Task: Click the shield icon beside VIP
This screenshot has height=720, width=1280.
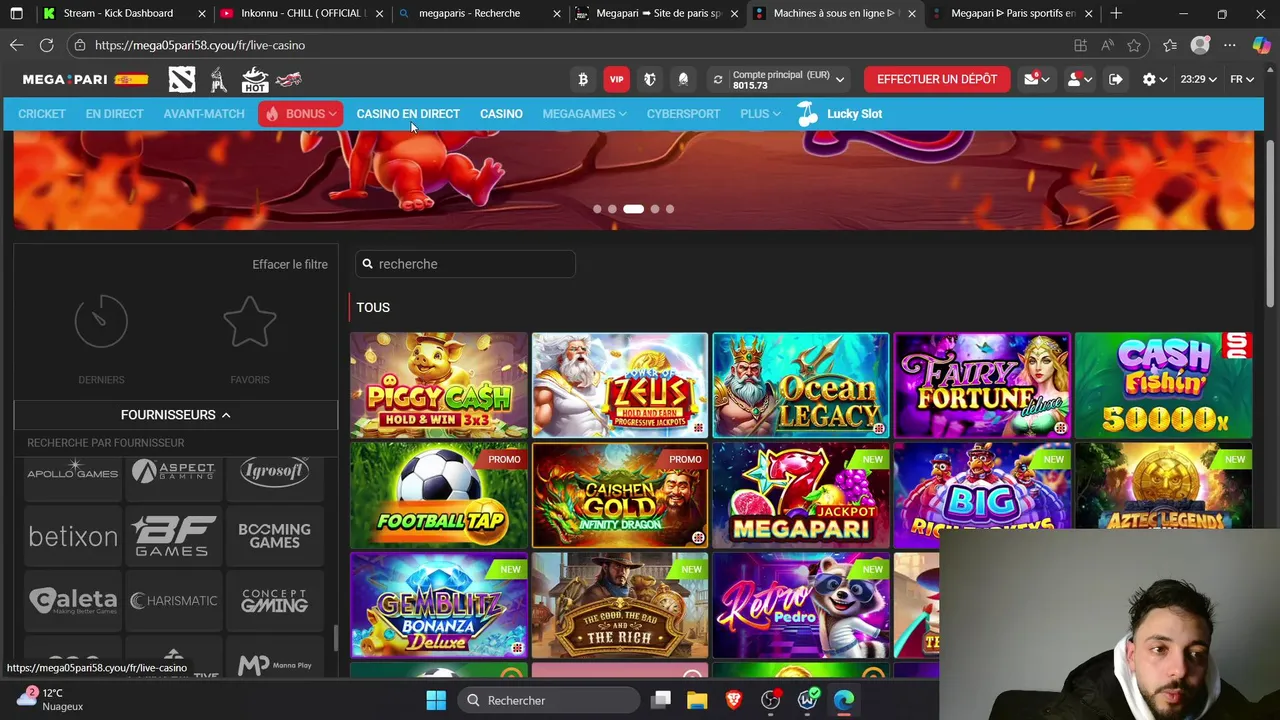Action: click(650, 79)
